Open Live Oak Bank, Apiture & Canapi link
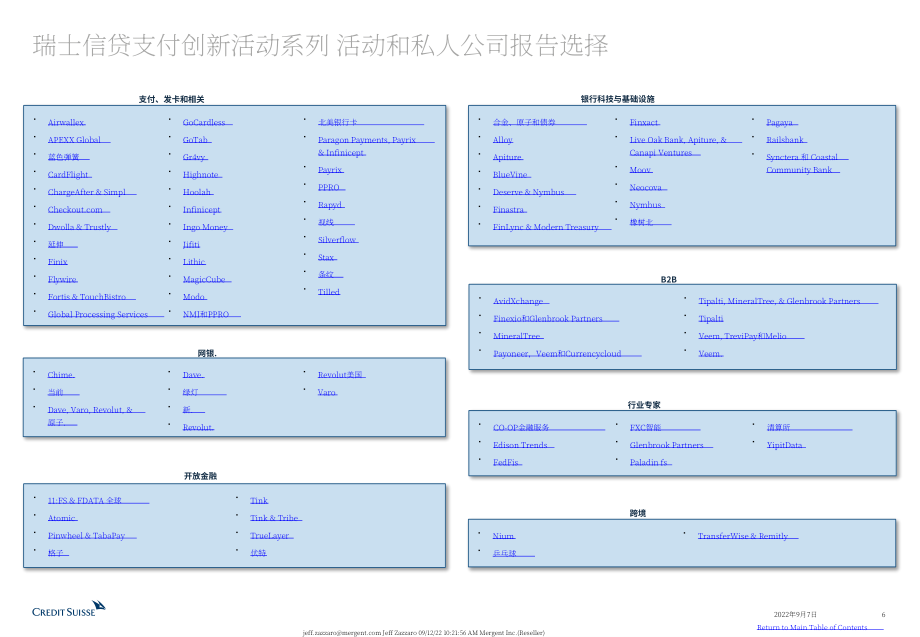 (685, 146)
